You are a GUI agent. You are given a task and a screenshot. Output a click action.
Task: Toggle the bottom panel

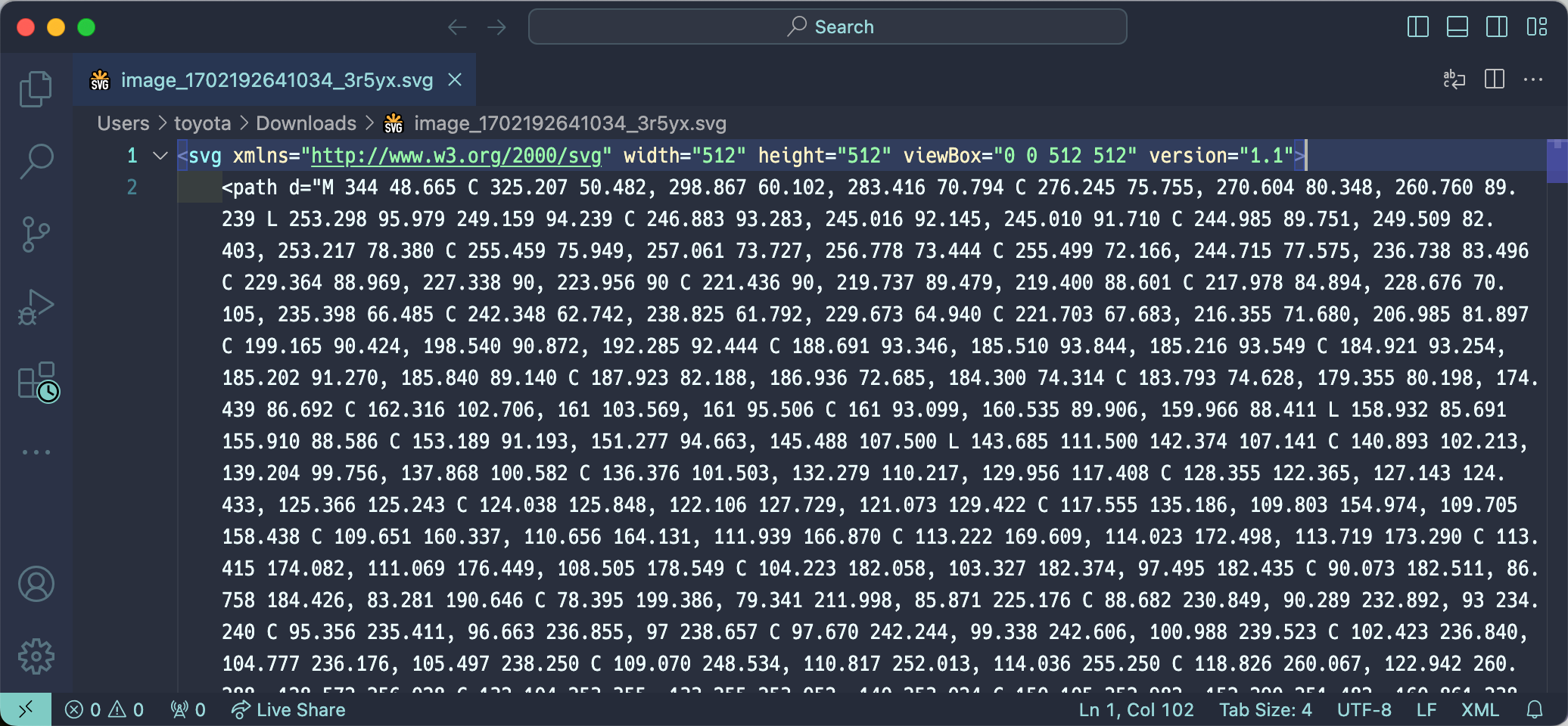pos(1457,27)
